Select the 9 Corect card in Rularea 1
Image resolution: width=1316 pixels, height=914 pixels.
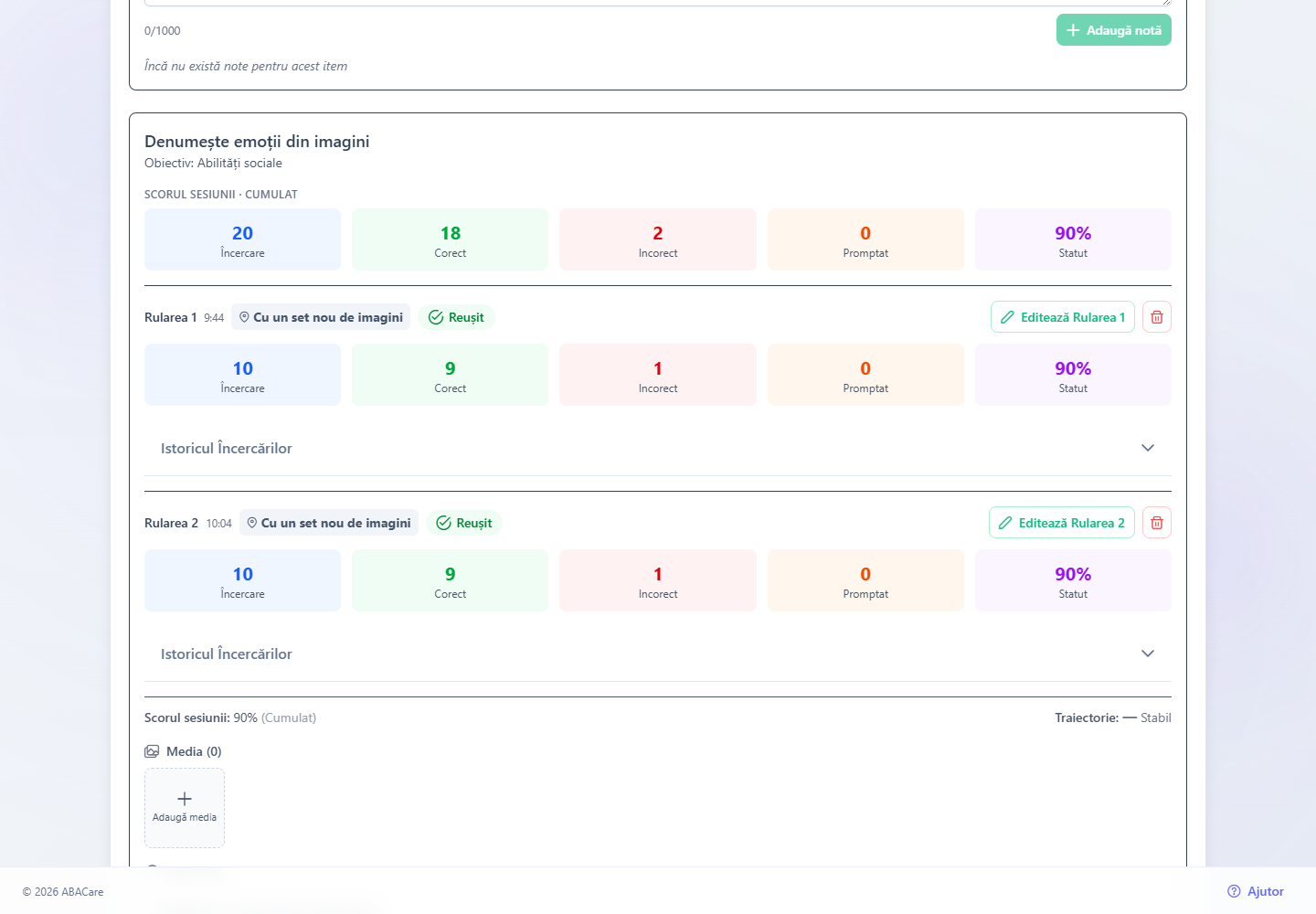[450, 375]
